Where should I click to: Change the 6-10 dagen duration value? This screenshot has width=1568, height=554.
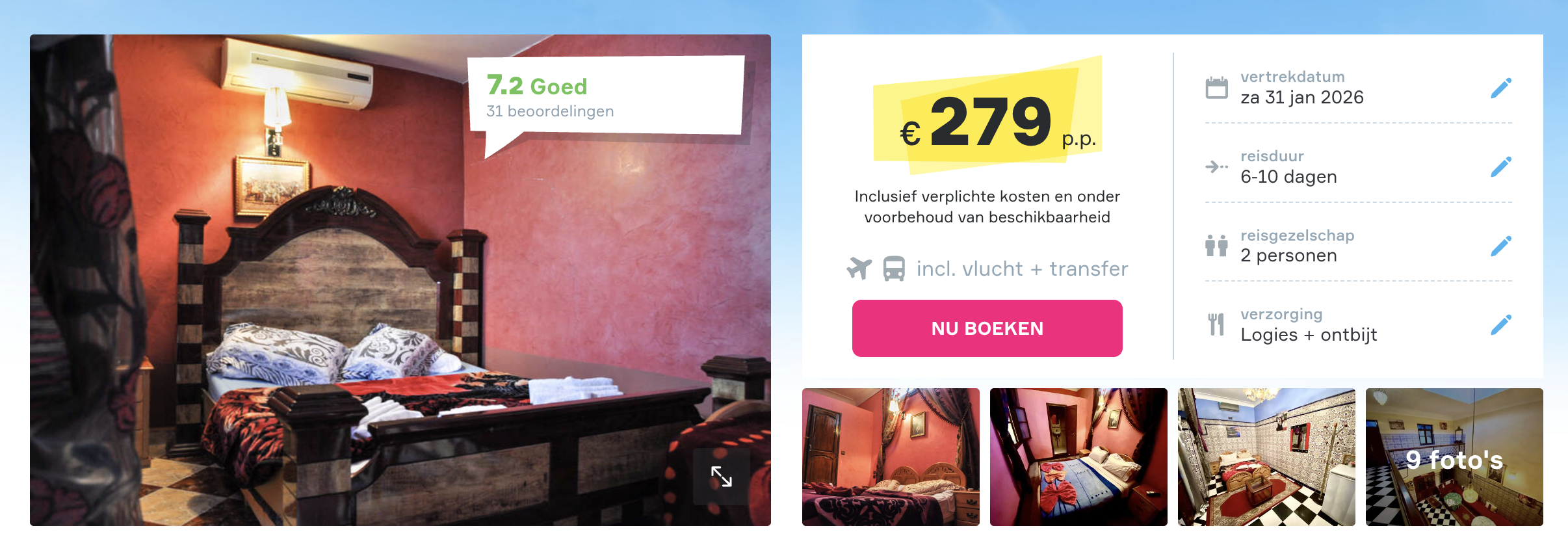[1288, 177]
